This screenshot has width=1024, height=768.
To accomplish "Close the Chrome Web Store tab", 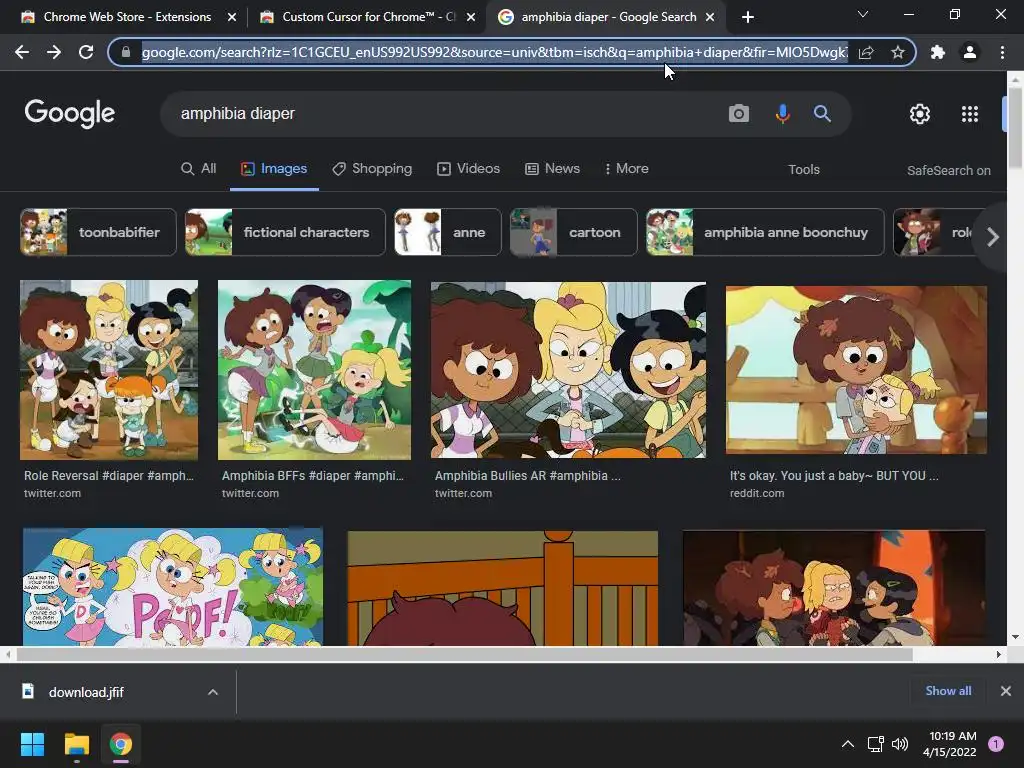I will [232, 17].
